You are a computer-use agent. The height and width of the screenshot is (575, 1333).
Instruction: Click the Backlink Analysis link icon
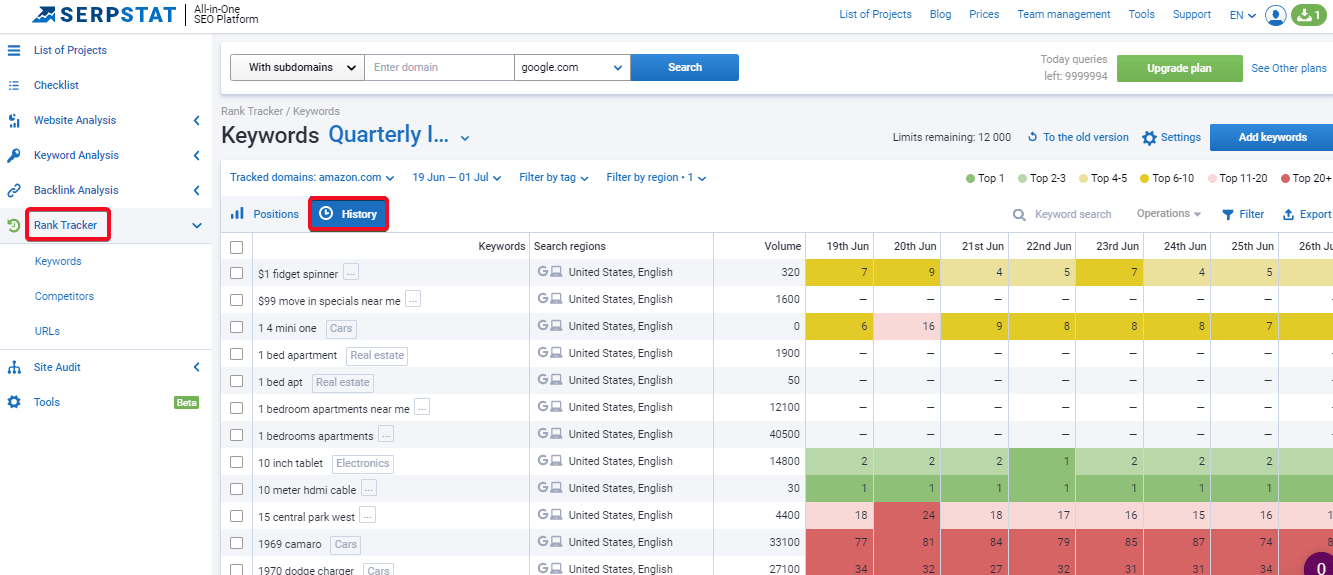point(14,190)
